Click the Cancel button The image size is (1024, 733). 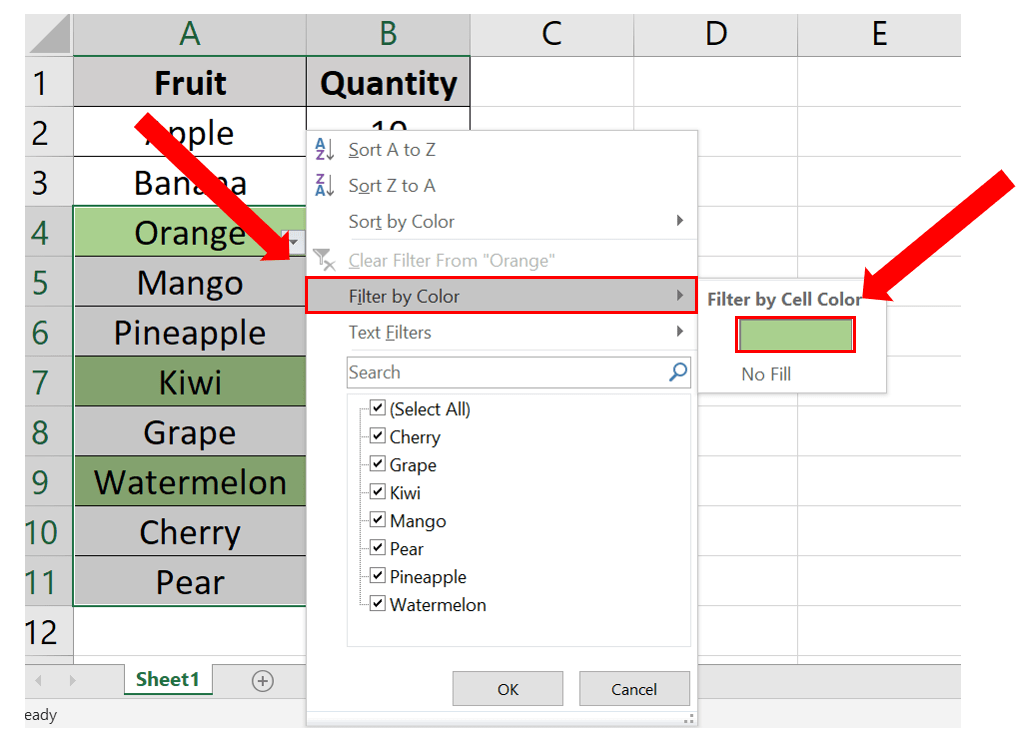[x=634, y=688]
